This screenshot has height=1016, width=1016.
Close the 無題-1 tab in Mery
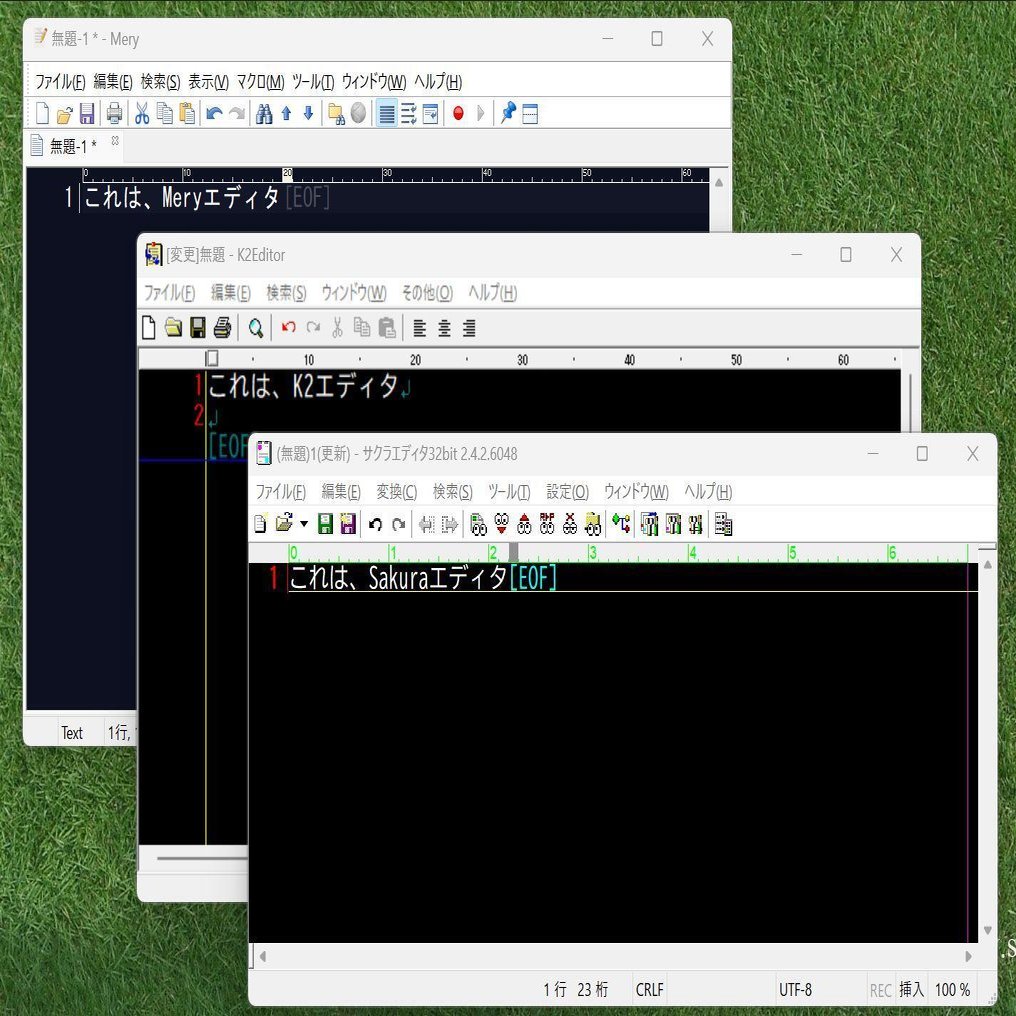tap(115, 140)
